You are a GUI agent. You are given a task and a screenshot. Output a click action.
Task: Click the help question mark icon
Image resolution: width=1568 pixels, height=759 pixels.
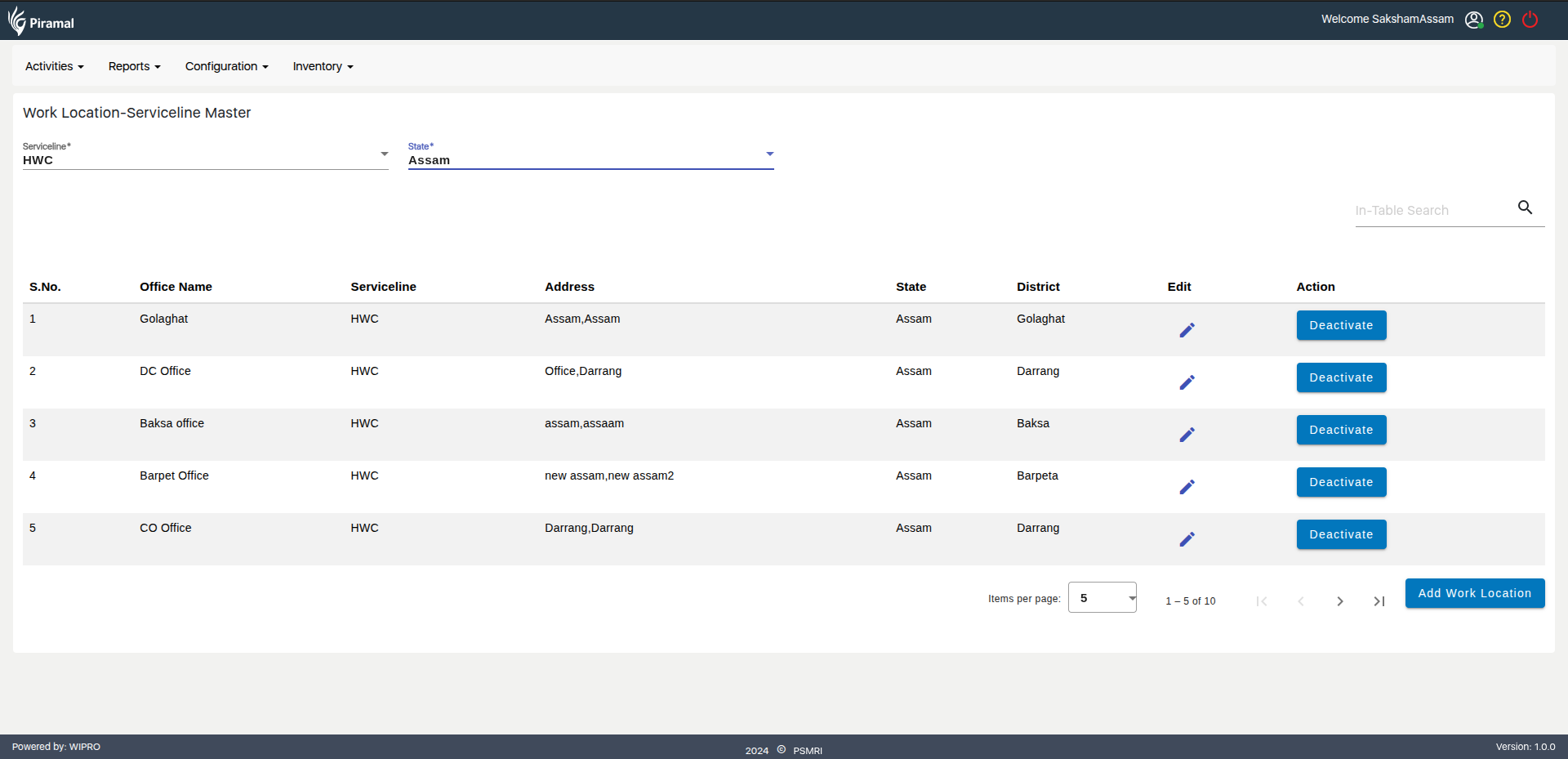[1502, 20]
